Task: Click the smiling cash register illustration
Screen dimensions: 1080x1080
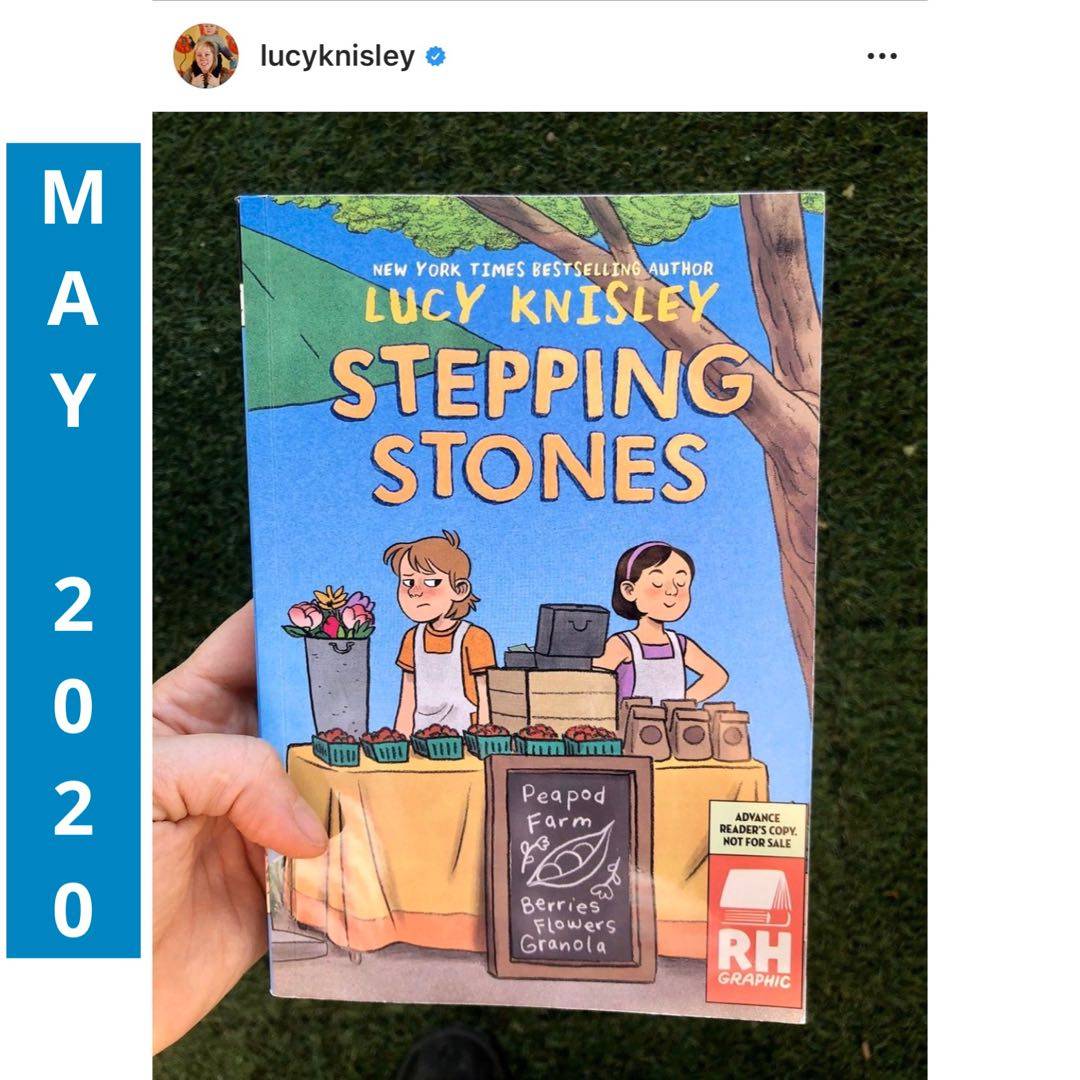Action: point(570,631)
